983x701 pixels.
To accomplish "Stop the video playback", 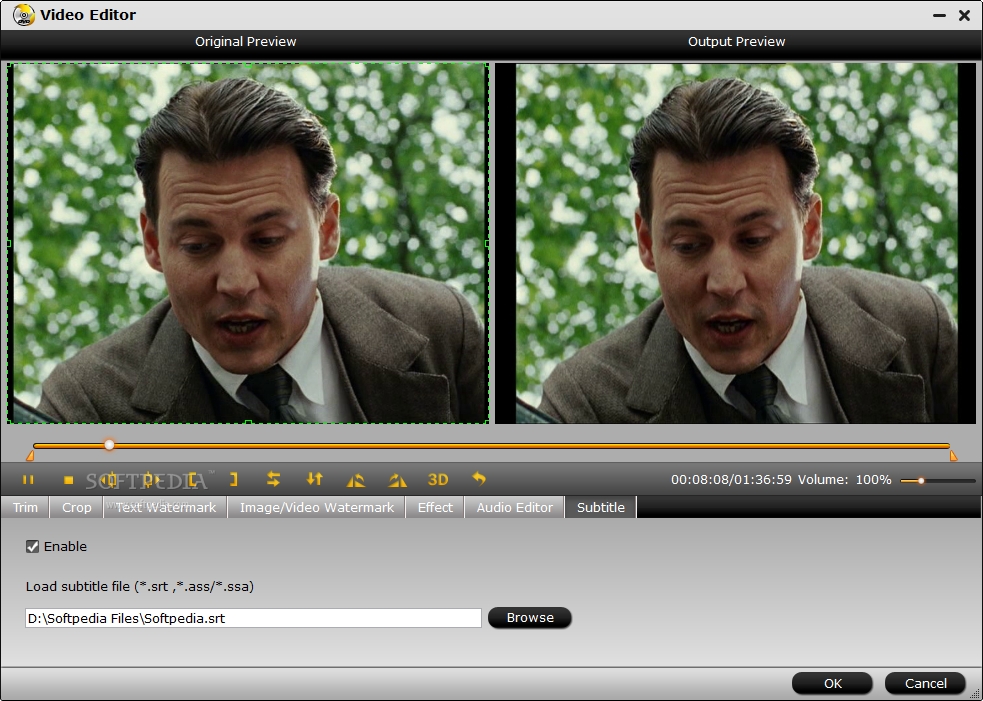I will (69, 480).
